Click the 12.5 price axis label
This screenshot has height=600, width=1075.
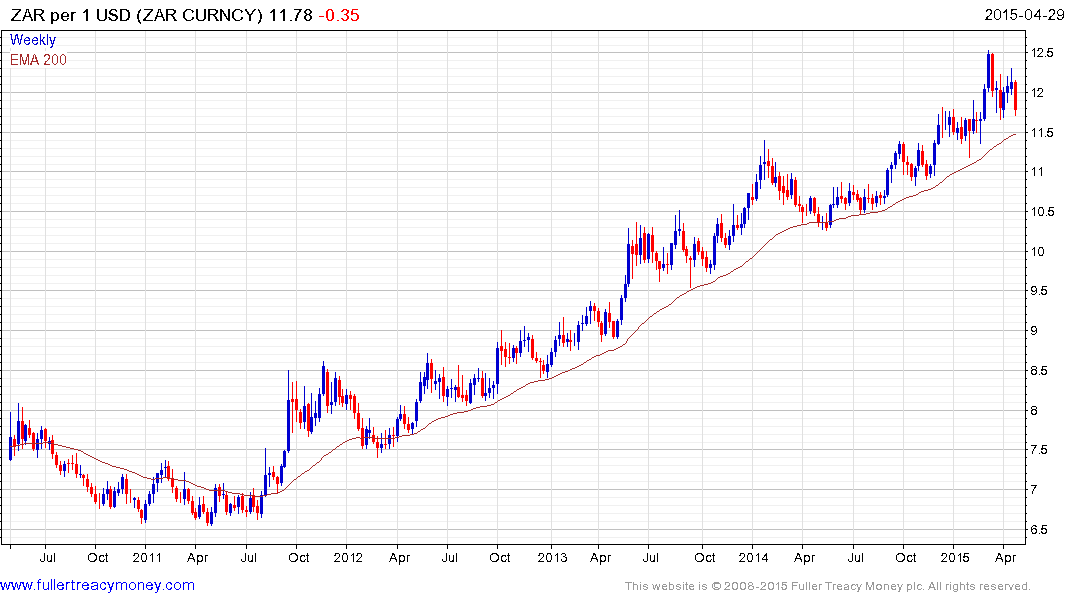(1042, 53)
